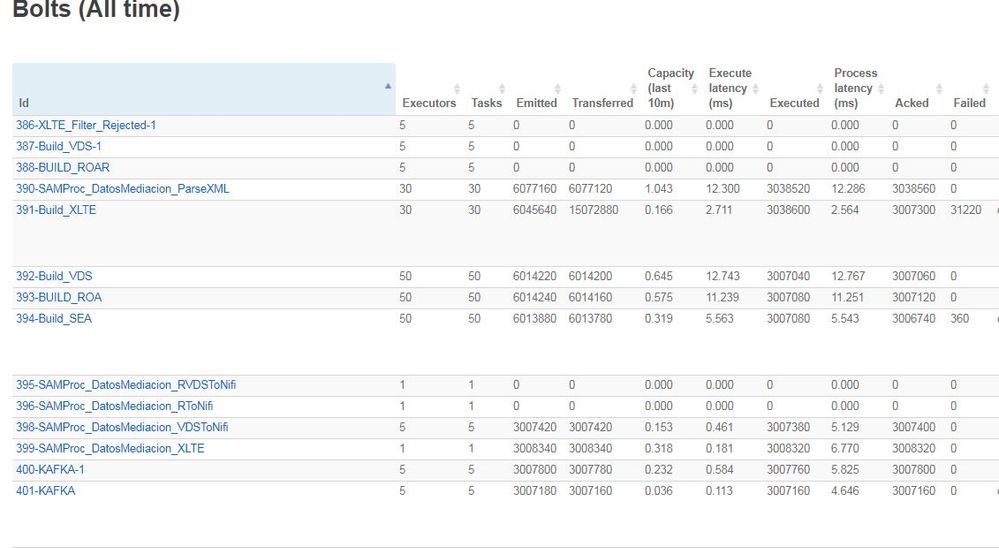This screenshot has height=548, width=999.
Task: Click sort arrows icon beside Capacity header
Action: pyautogui.click(x=696, y=89)
